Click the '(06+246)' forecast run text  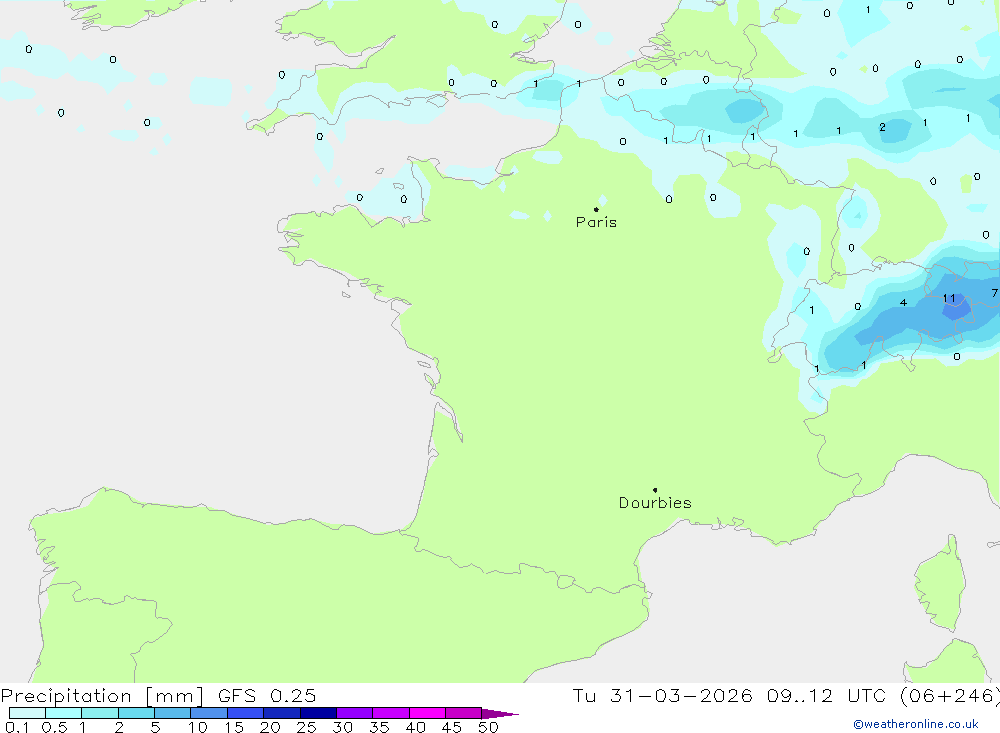950,695
